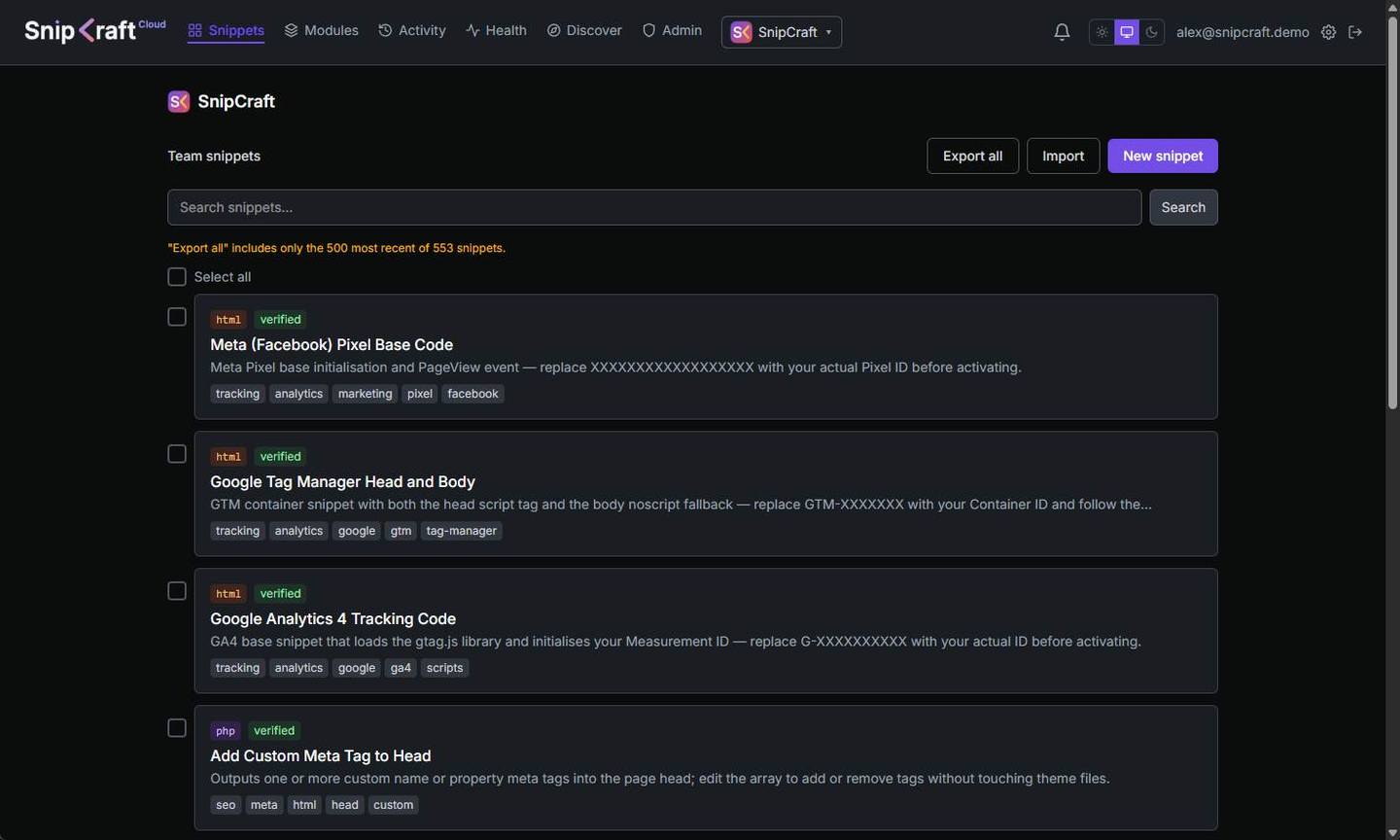The image size is (1400, 840).
Task: Click tracking tag on Google Analytics 4 card
Action: point(237,668)
